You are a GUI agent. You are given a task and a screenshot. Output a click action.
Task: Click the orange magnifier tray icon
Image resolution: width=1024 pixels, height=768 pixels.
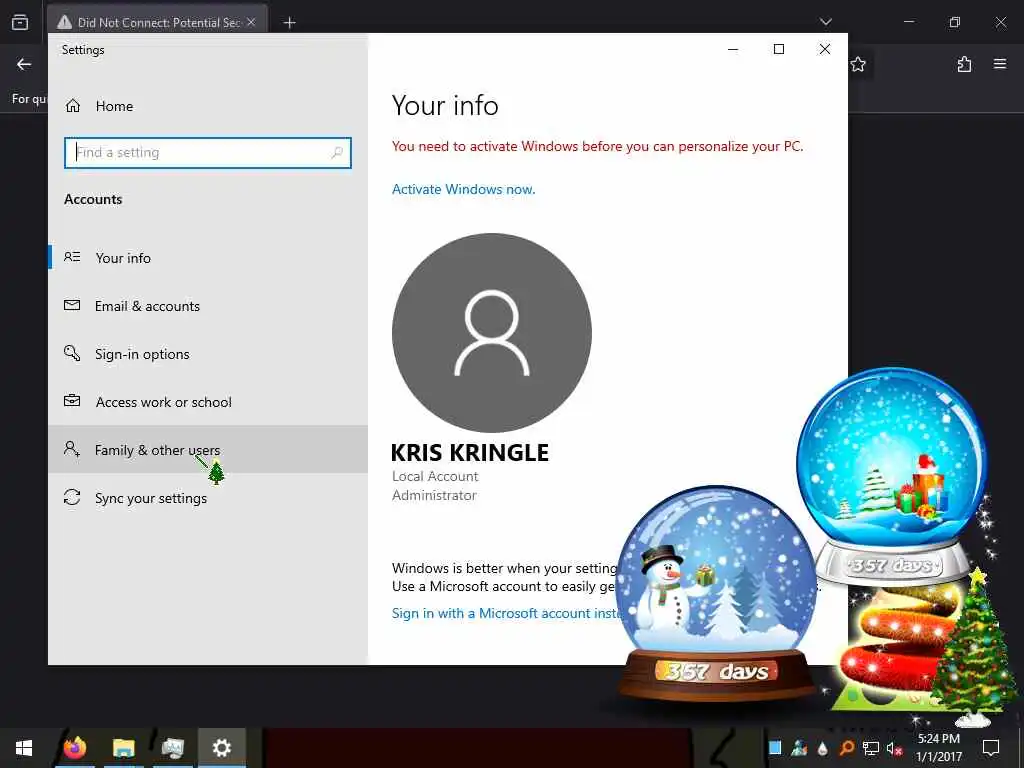846,748
